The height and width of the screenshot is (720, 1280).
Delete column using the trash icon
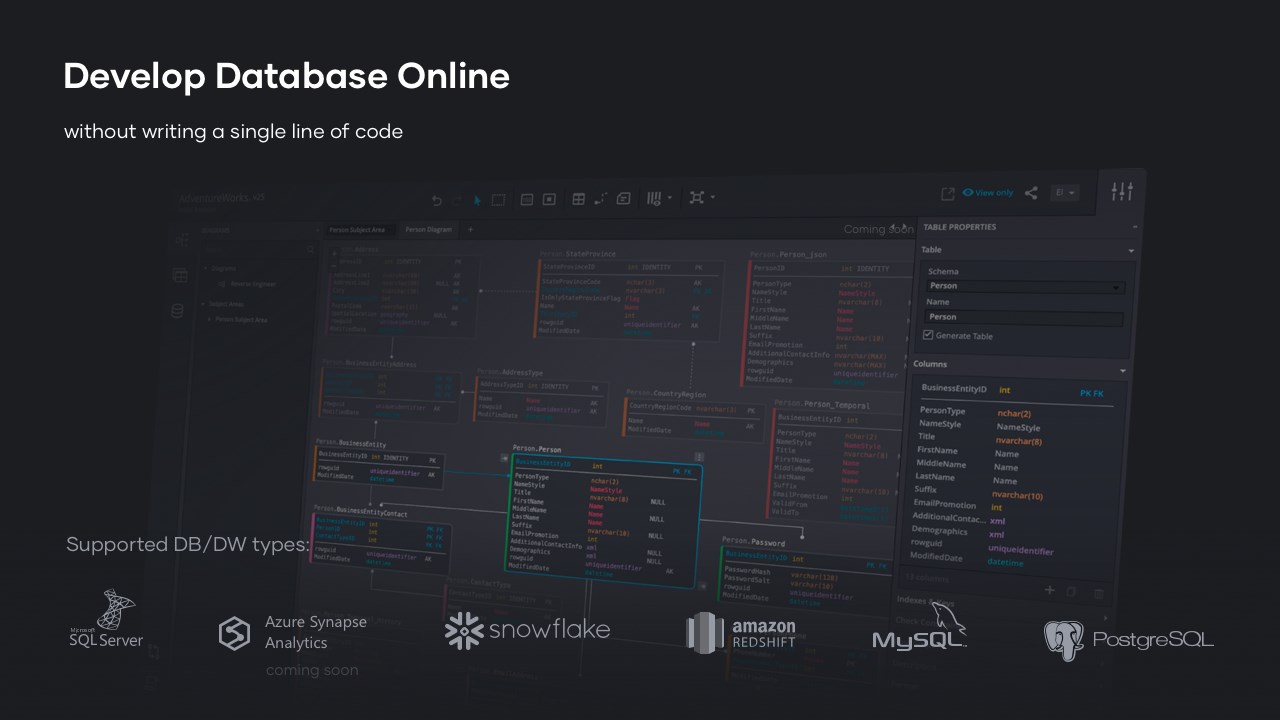coord(1098,594)
